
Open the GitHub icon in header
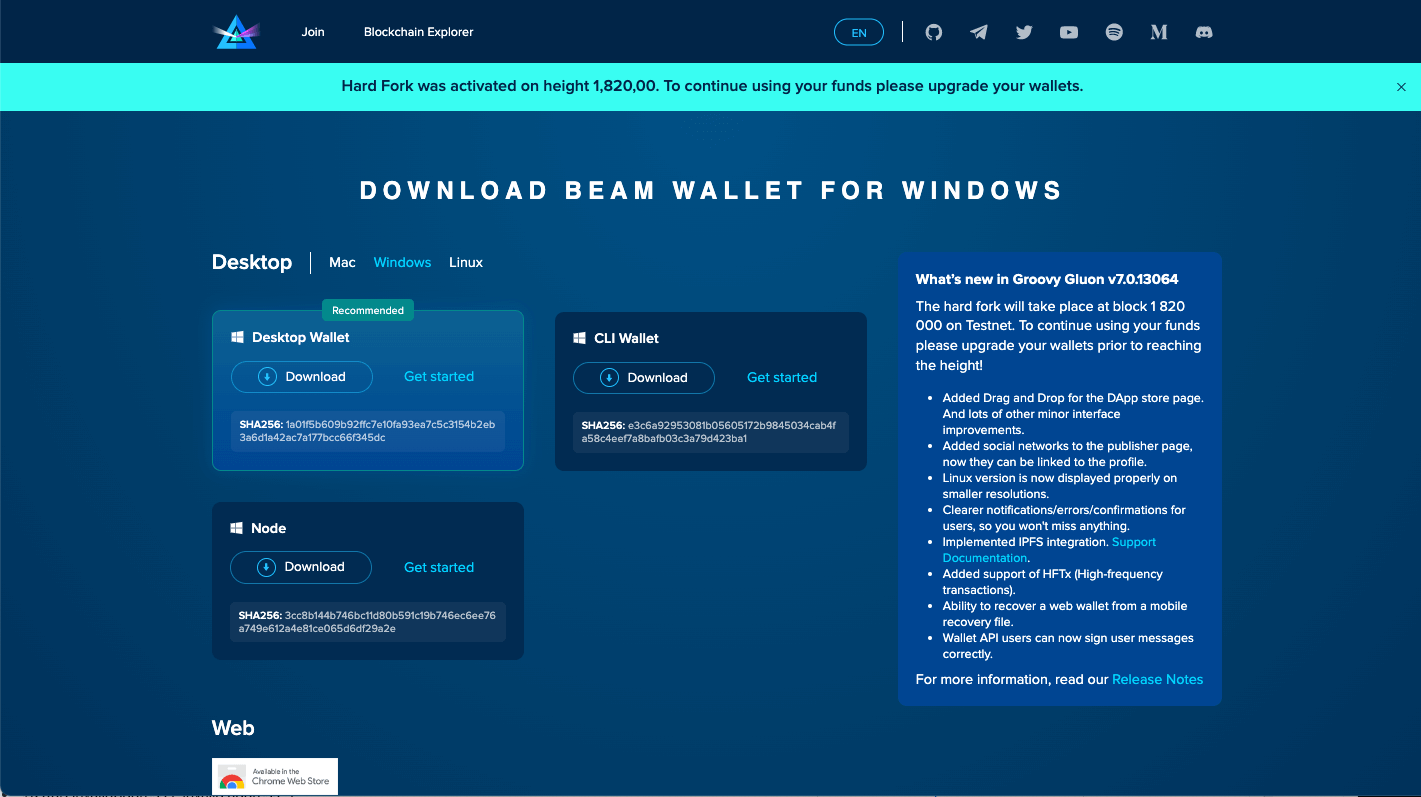point(933,32)
